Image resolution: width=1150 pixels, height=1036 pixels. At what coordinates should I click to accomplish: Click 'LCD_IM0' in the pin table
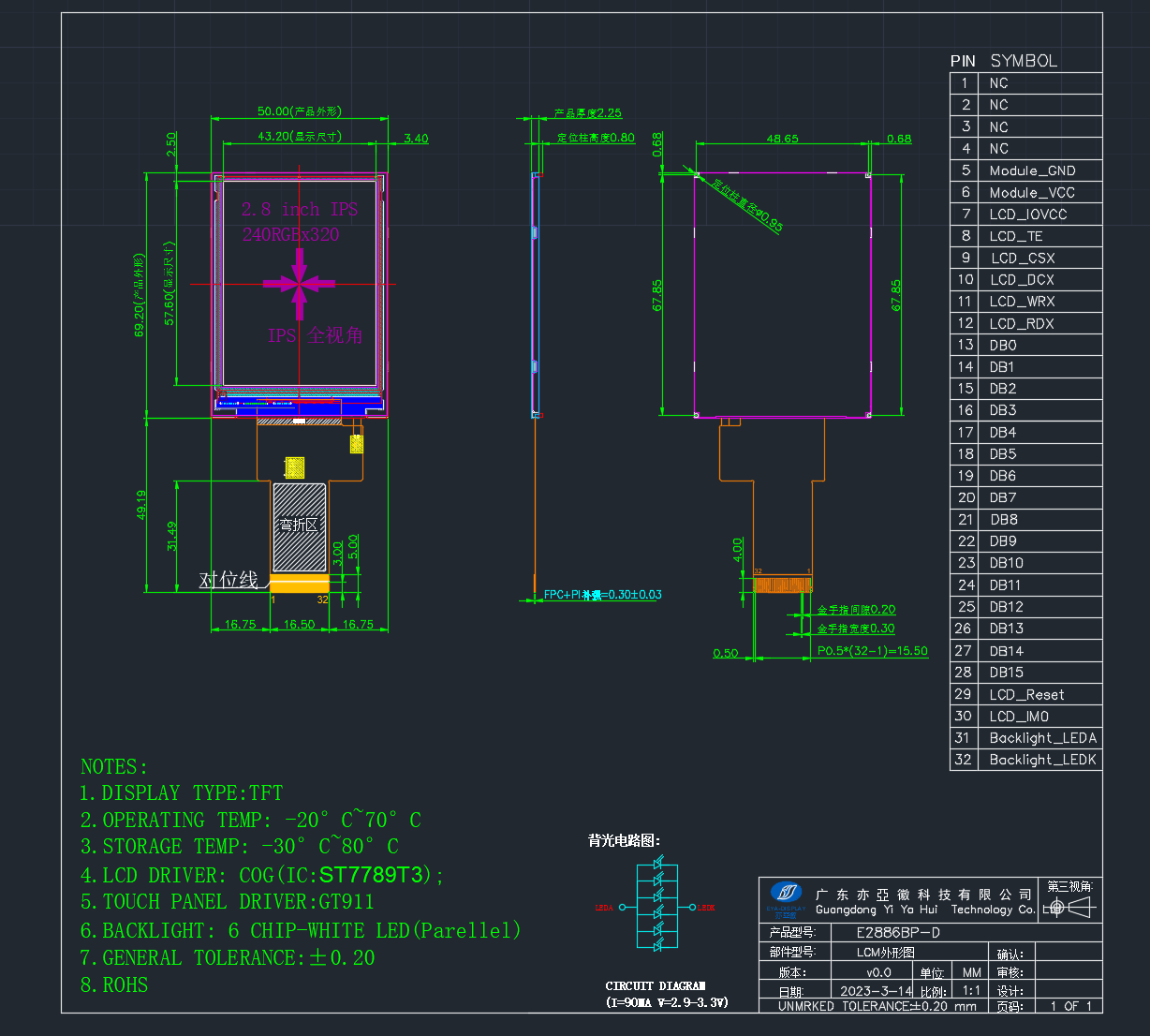[x=1019, y=716]
